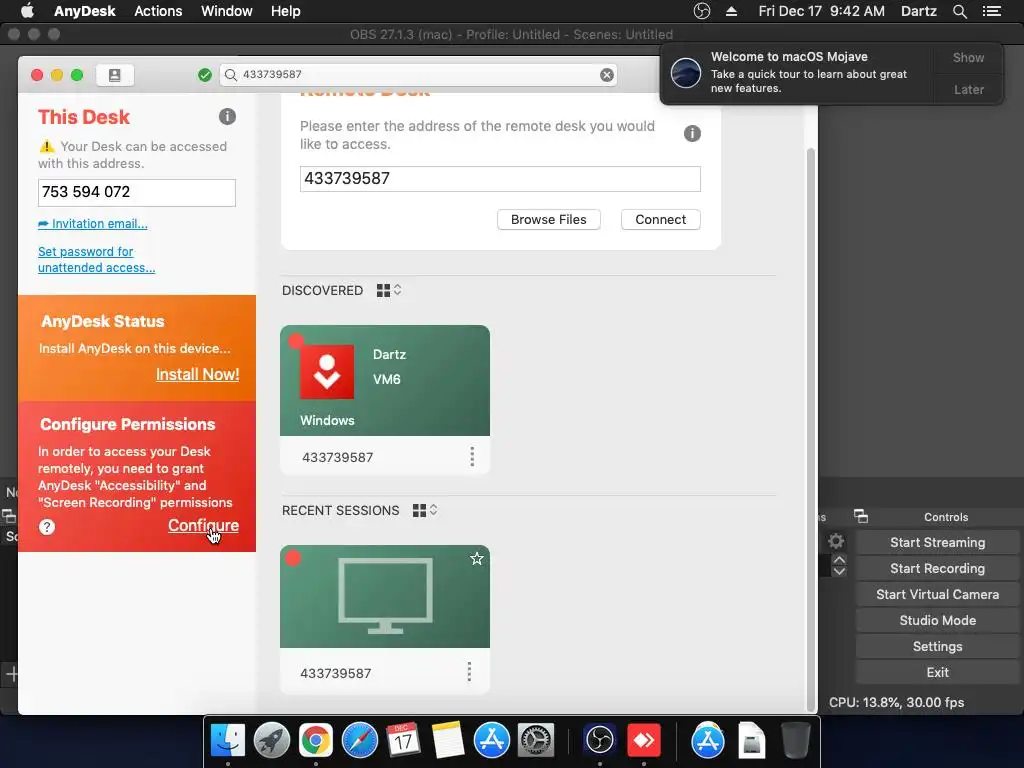1024x768 pixels.
Task: Favorite the recent session with the star
Action: [x=477, y=558]
